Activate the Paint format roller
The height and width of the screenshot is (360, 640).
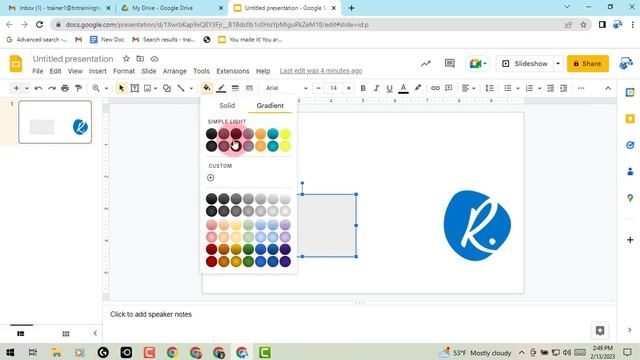click(x=78, y=88)
